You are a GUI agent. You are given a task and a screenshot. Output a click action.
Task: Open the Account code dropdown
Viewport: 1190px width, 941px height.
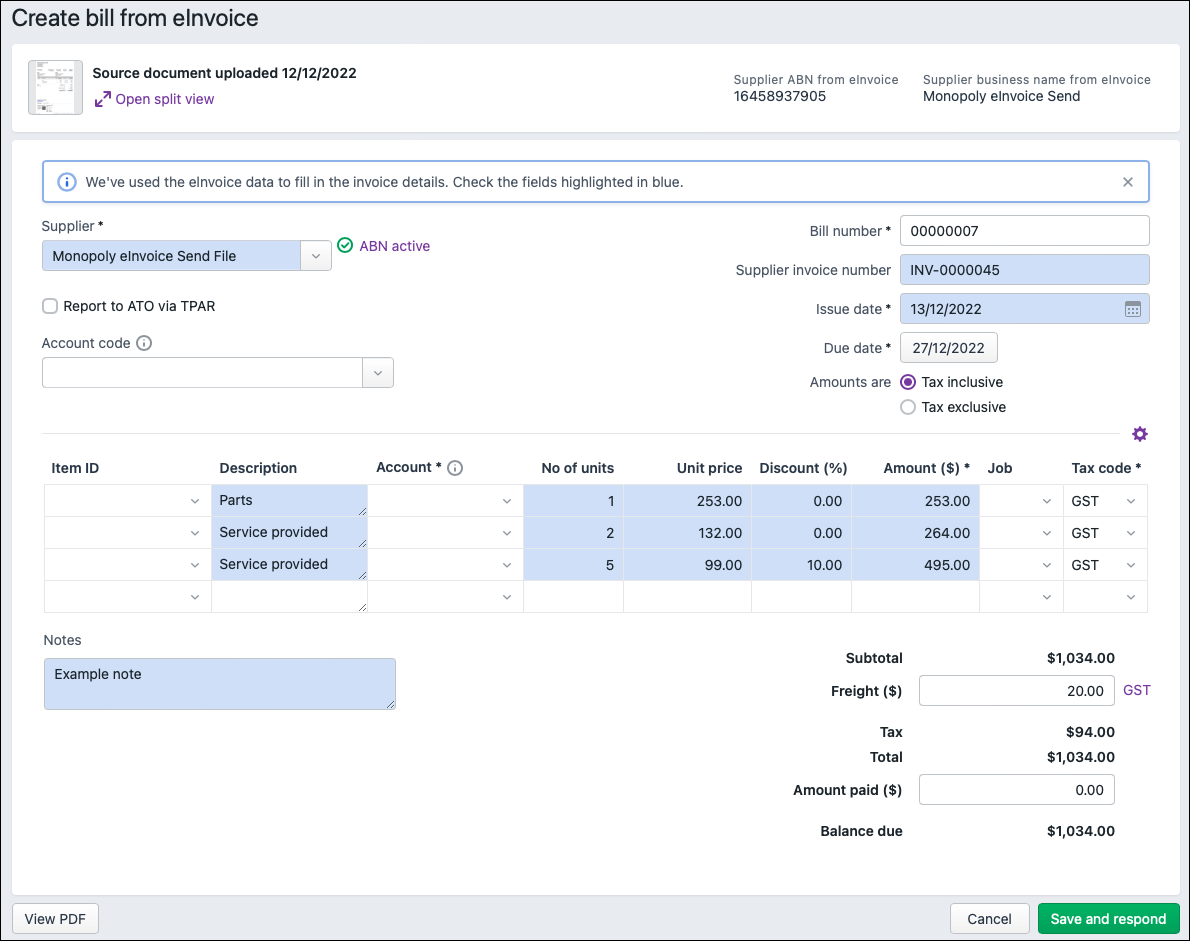point(377,373)
